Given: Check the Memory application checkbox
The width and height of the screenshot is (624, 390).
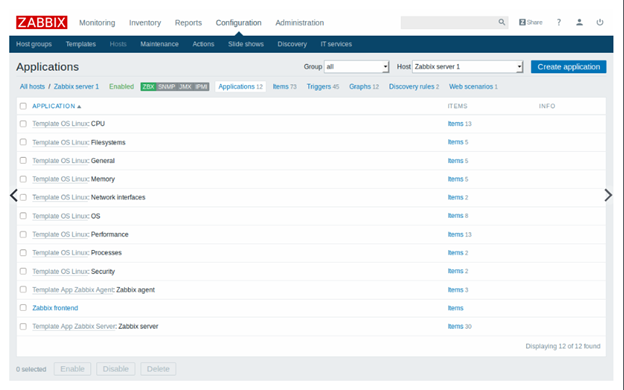Looking at the screenshot, I should pos(23,179).
